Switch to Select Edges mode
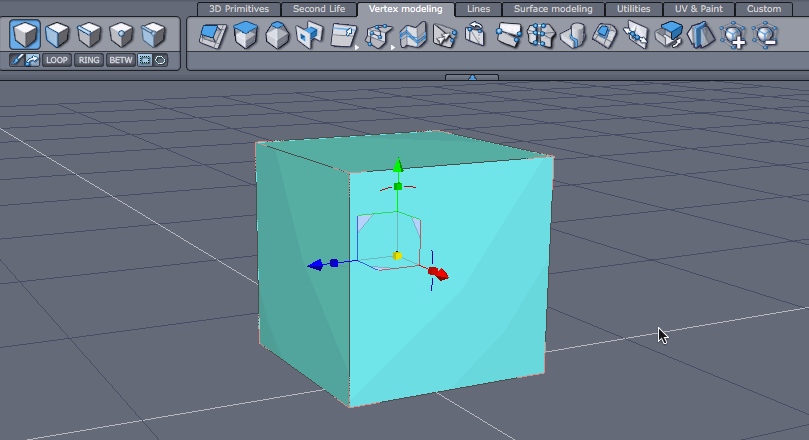This screenshot has width=809, height=440. coord(89,35)
